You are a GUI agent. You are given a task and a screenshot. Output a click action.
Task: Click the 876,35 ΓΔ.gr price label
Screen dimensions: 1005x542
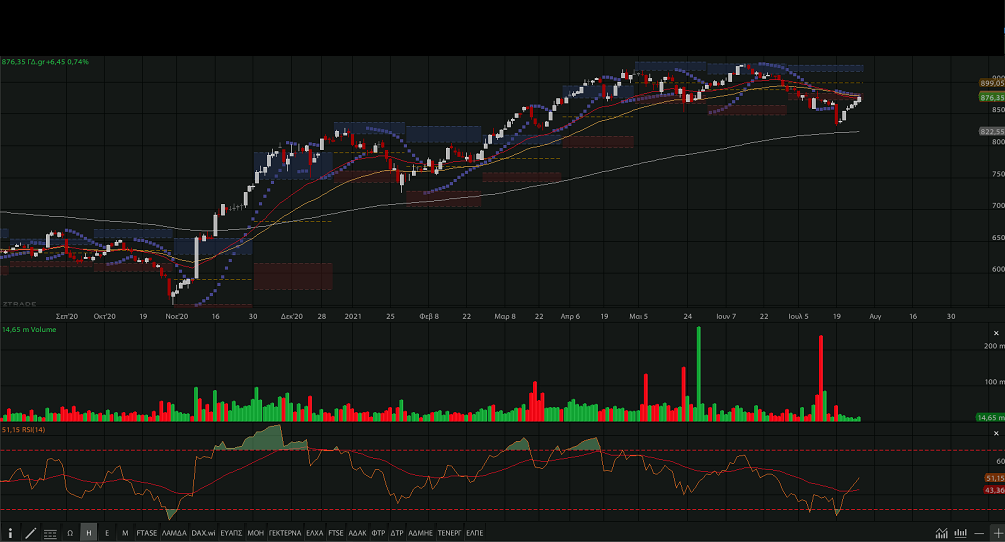(x=45, y=62)
